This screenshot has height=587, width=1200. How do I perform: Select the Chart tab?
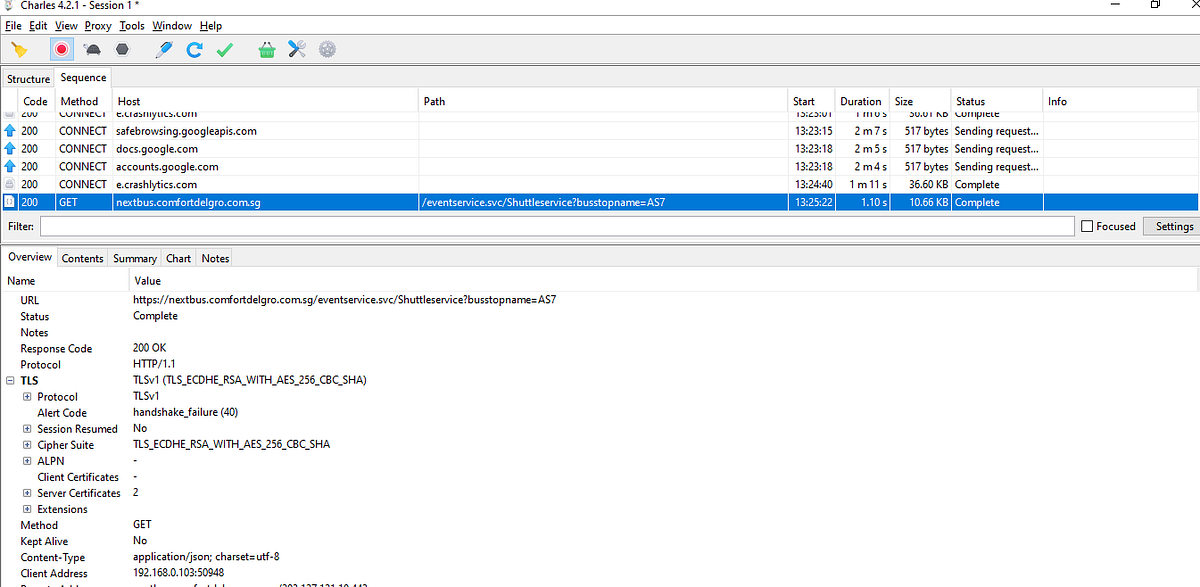[178, 257]
